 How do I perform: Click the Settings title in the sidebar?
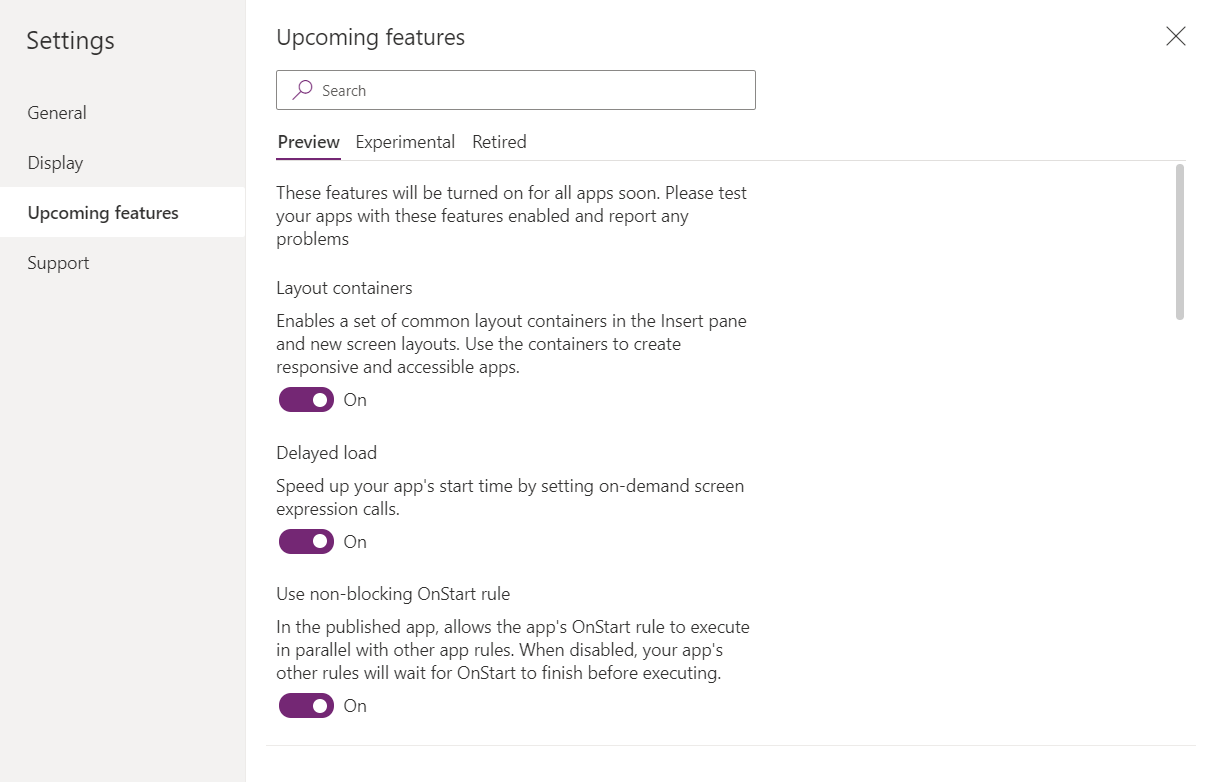(x=70, y=41)
